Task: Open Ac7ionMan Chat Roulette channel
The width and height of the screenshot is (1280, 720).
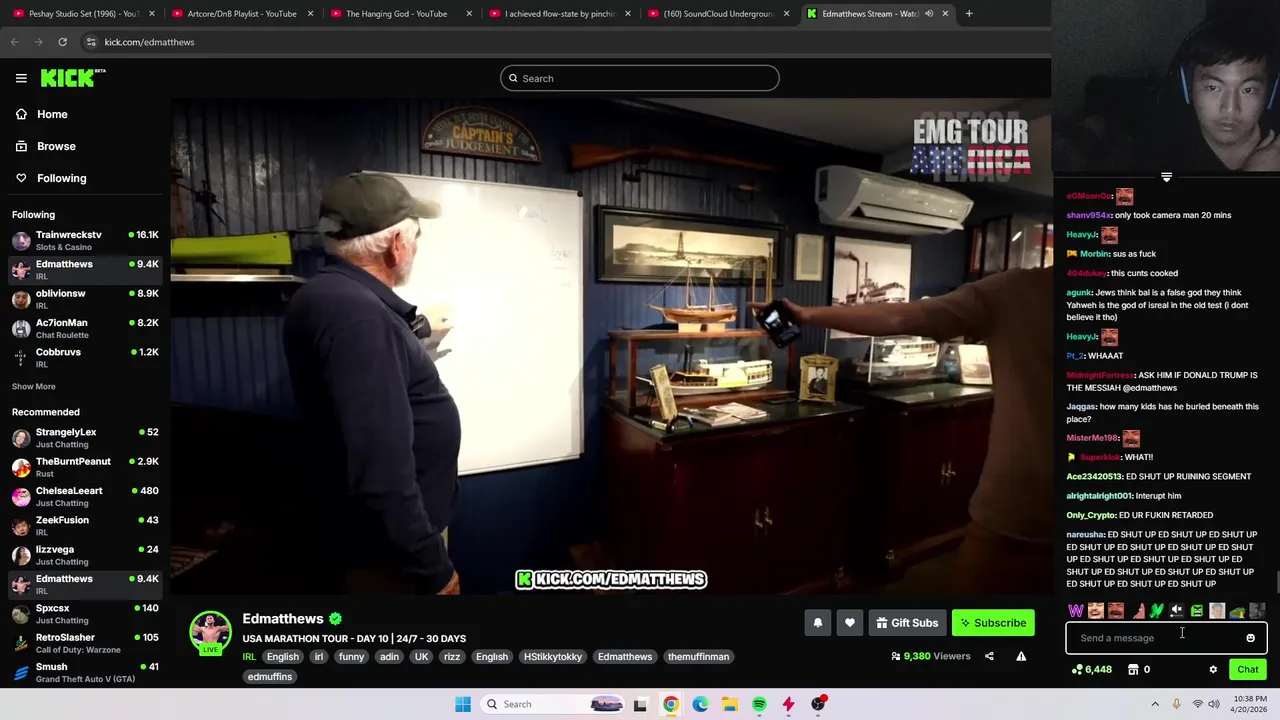Action: pyautogui.click(x=85, y=328)
